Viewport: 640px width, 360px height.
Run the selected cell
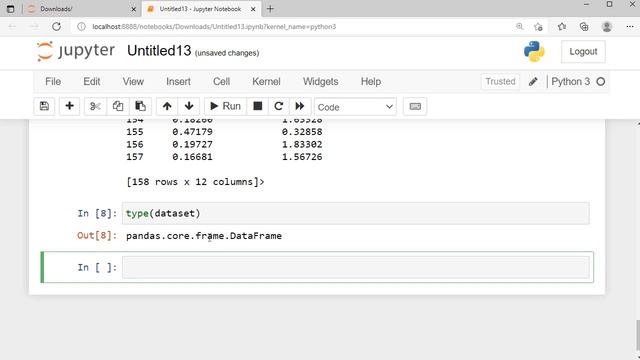tap(225, 107)
